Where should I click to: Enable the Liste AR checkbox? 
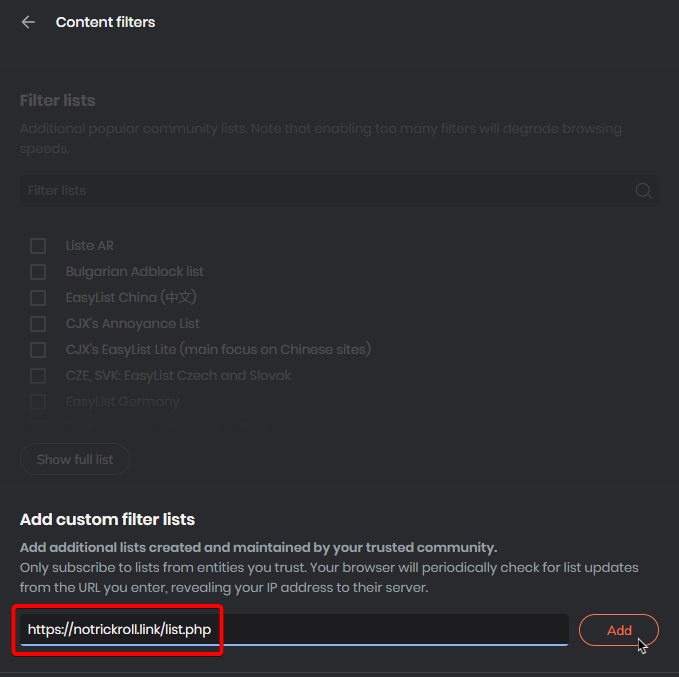(38, 246)
